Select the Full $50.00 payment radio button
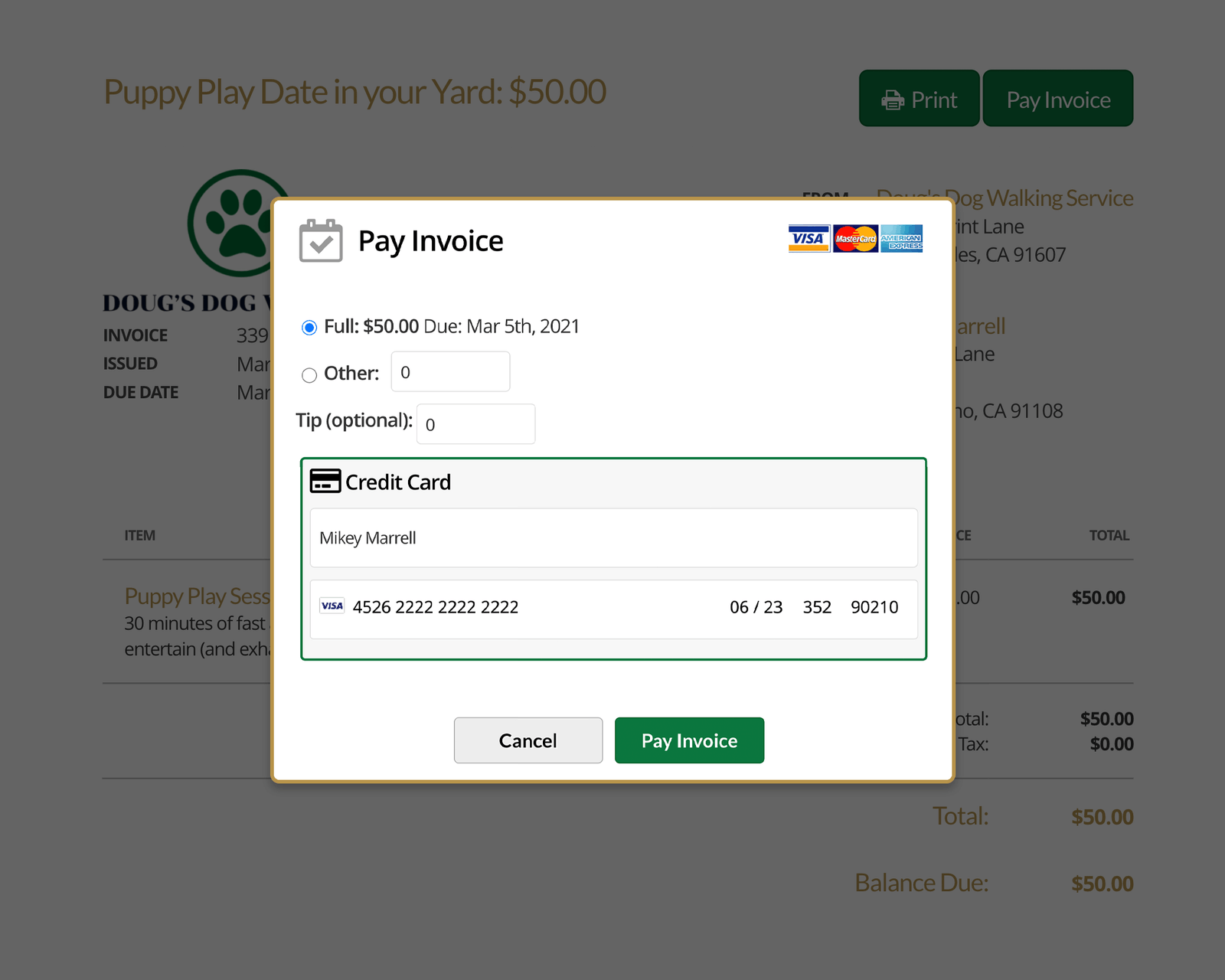 (x=309, y=328)
